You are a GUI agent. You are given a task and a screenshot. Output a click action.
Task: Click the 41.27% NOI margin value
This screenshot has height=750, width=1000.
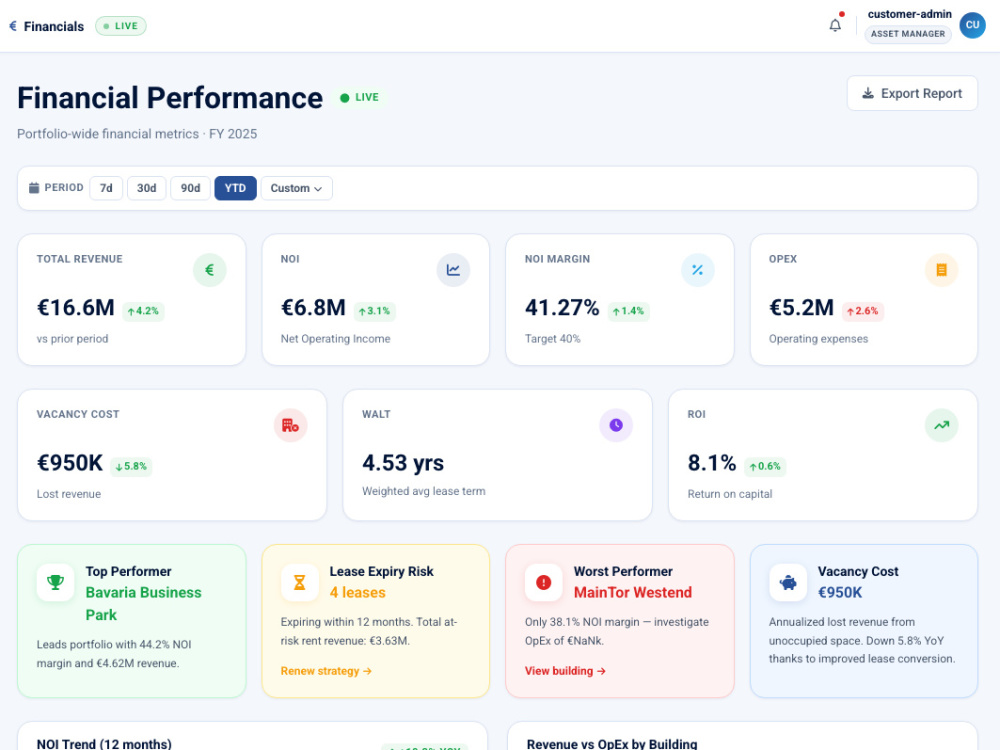[562, 308]
